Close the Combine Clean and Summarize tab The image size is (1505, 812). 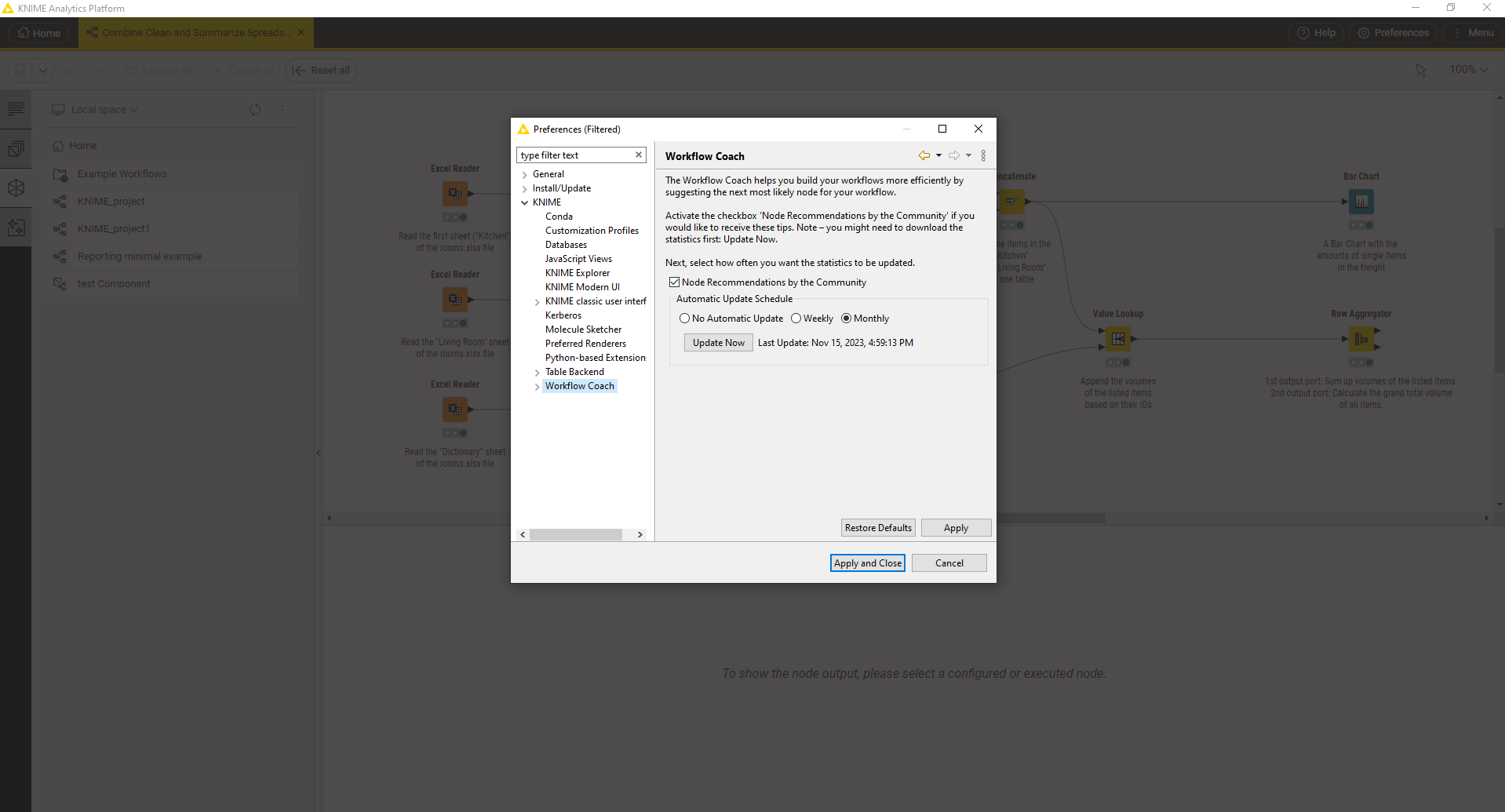[x=301, y=32]
